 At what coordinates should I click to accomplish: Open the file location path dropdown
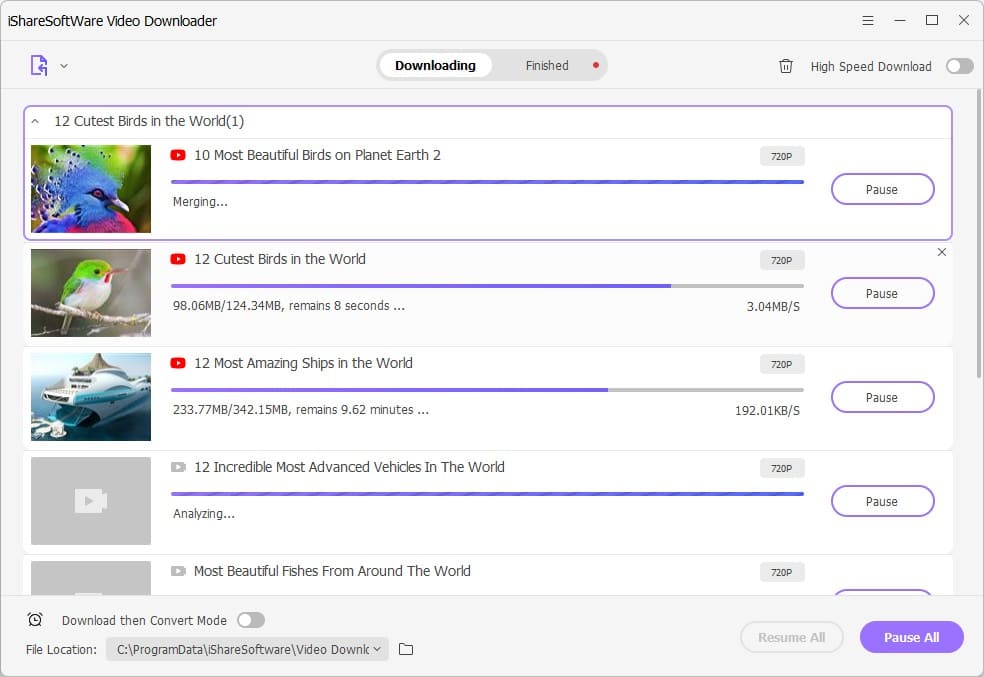375,649
